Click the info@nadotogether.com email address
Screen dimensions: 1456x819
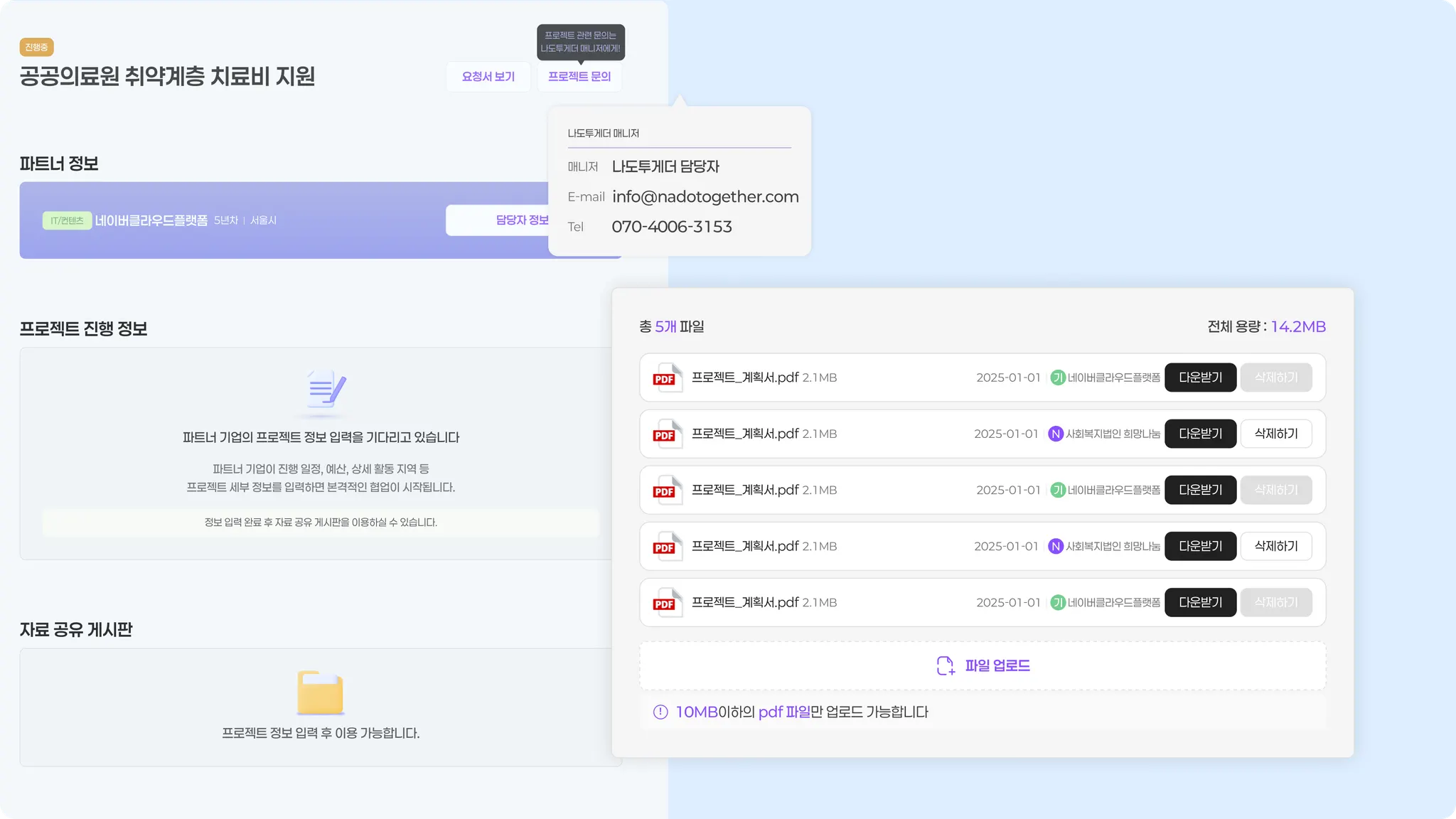pyautogui.click(x=705, y=197)
